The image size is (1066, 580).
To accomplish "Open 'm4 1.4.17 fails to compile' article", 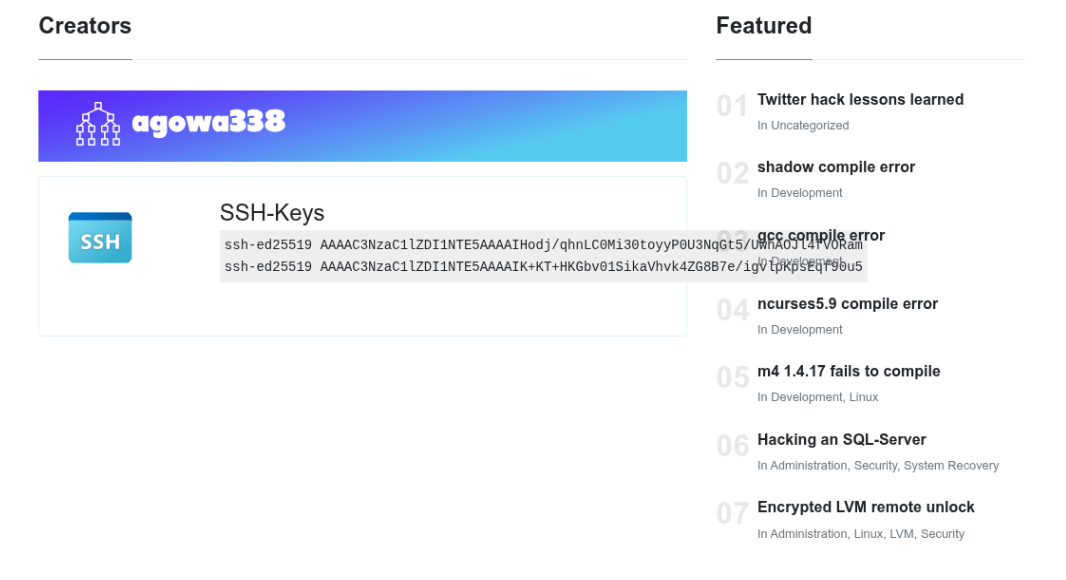I will (848, 371).
